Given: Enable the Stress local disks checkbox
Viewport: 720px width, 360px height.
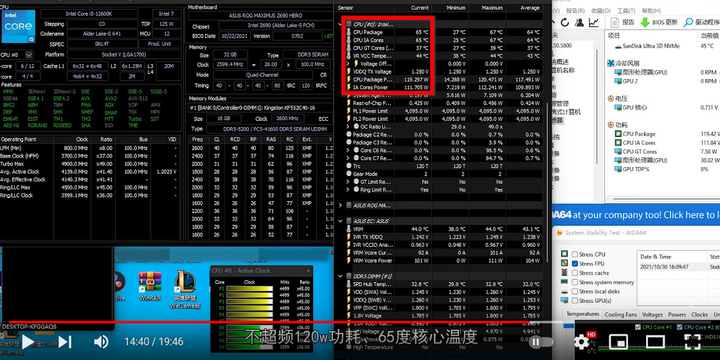Looking at the screenshot, I should pos(574,291).
